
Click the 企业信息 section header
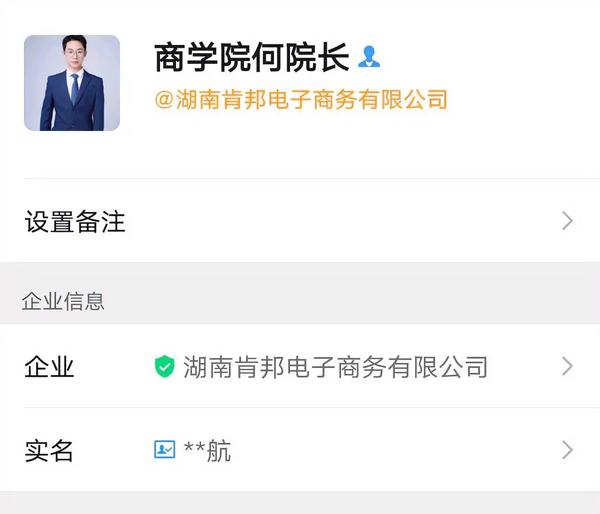click(x=63, y=301)
